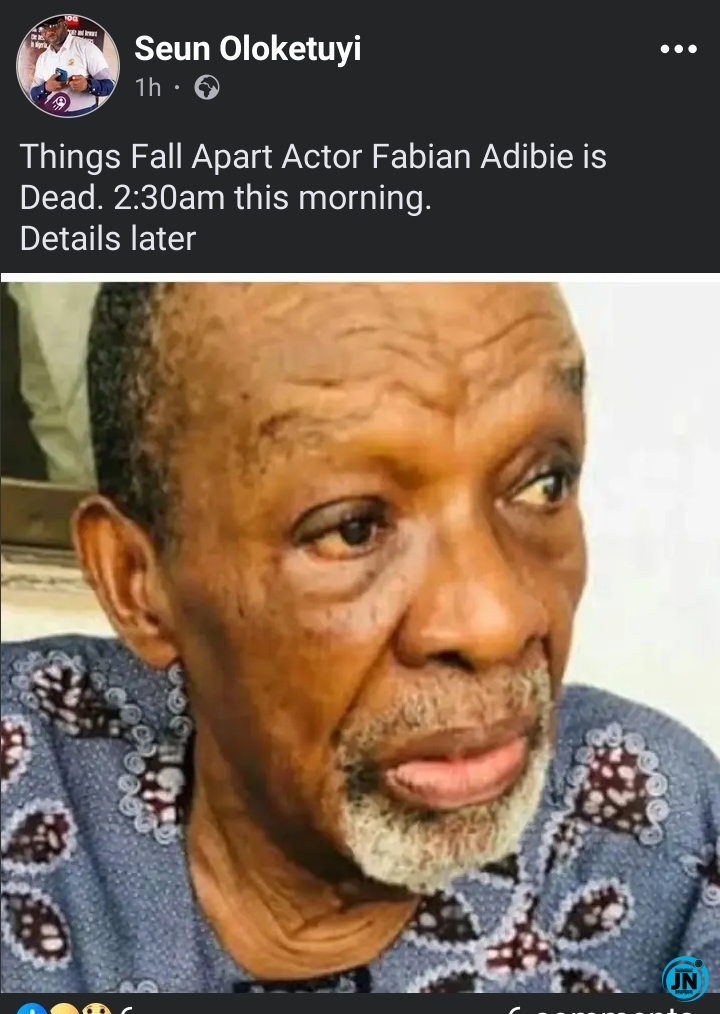Image resolution: width=720 pixels, height=1014 pixels.
Task: Open Seun Oloketuyi's profile picture
Action: pyautogui.click(x=68, y=65)
